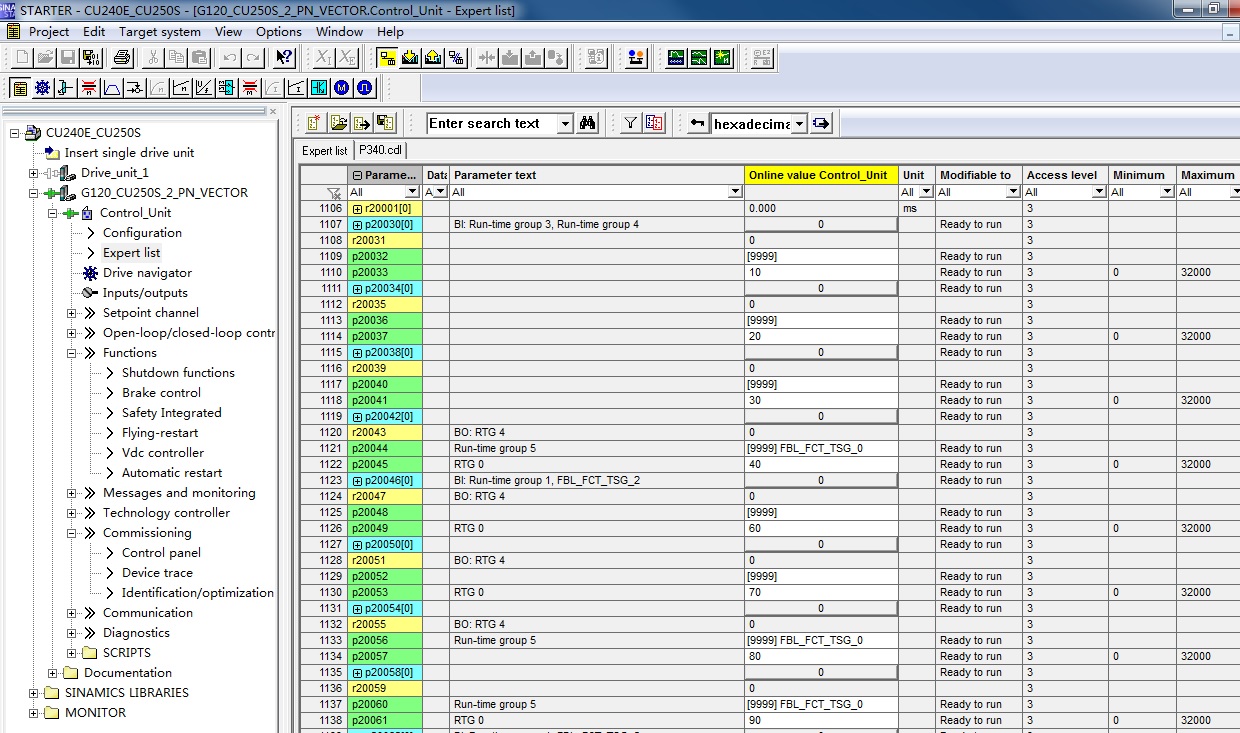Click online value 40 of p20045

coord(820,464)
